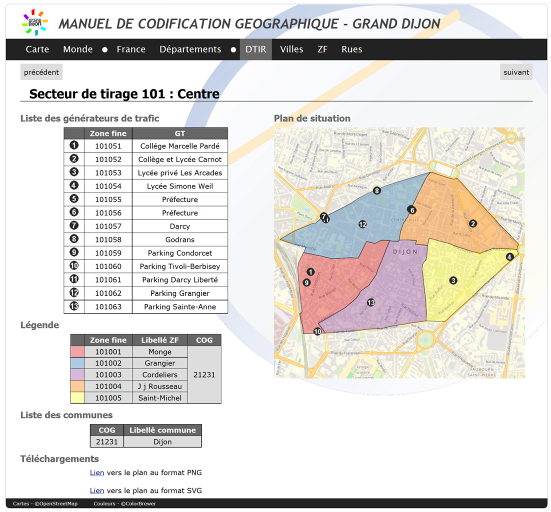Click map marker 4 at east corner
The width and height of the screenshot is (551, 512).
[x=510, y=257]
